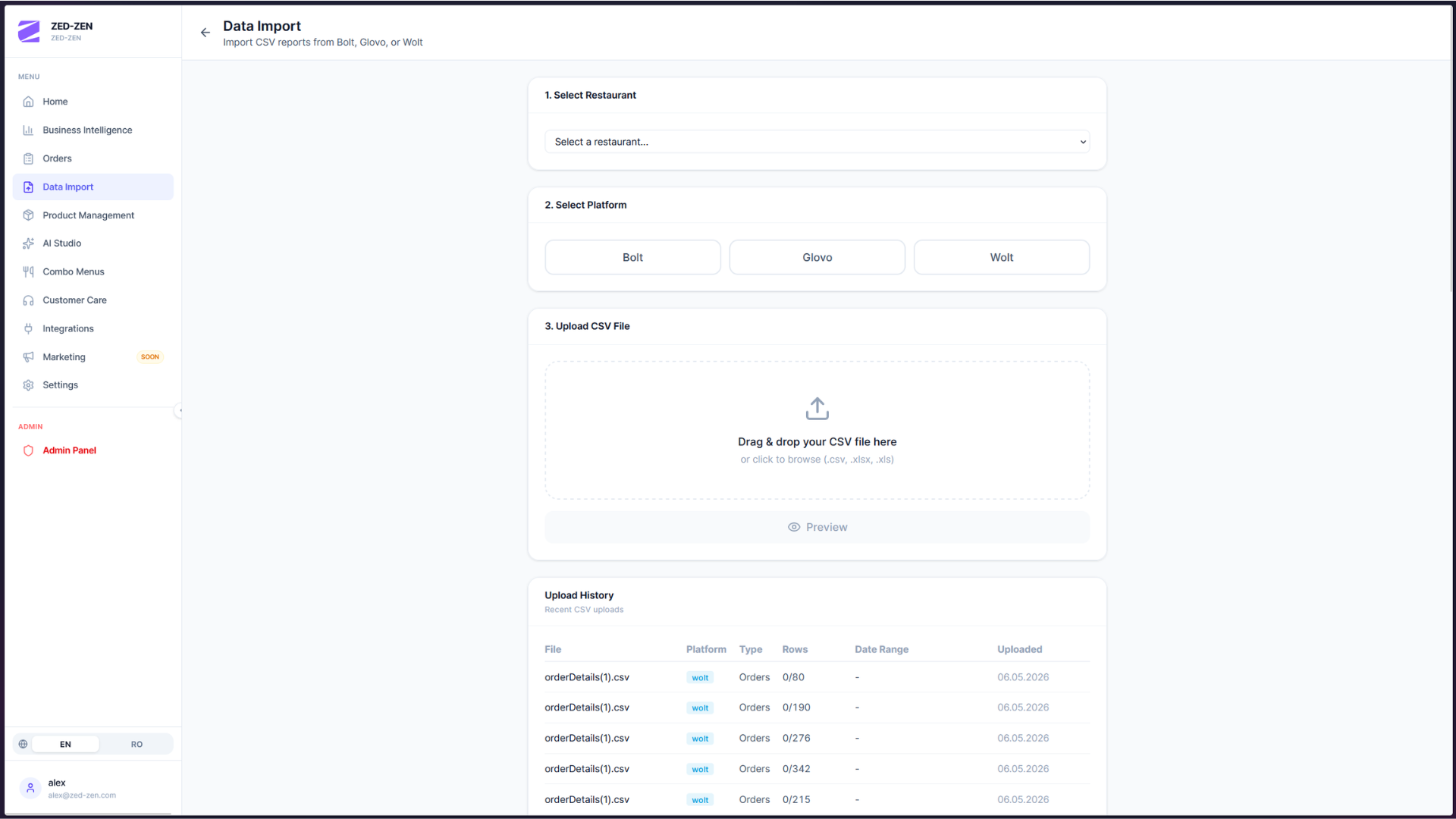Viewport: 1456px width, 819px height.
Task: Click the ZED-ZEN logo icon
Action: pyautogui.click(x=29, y=31)
